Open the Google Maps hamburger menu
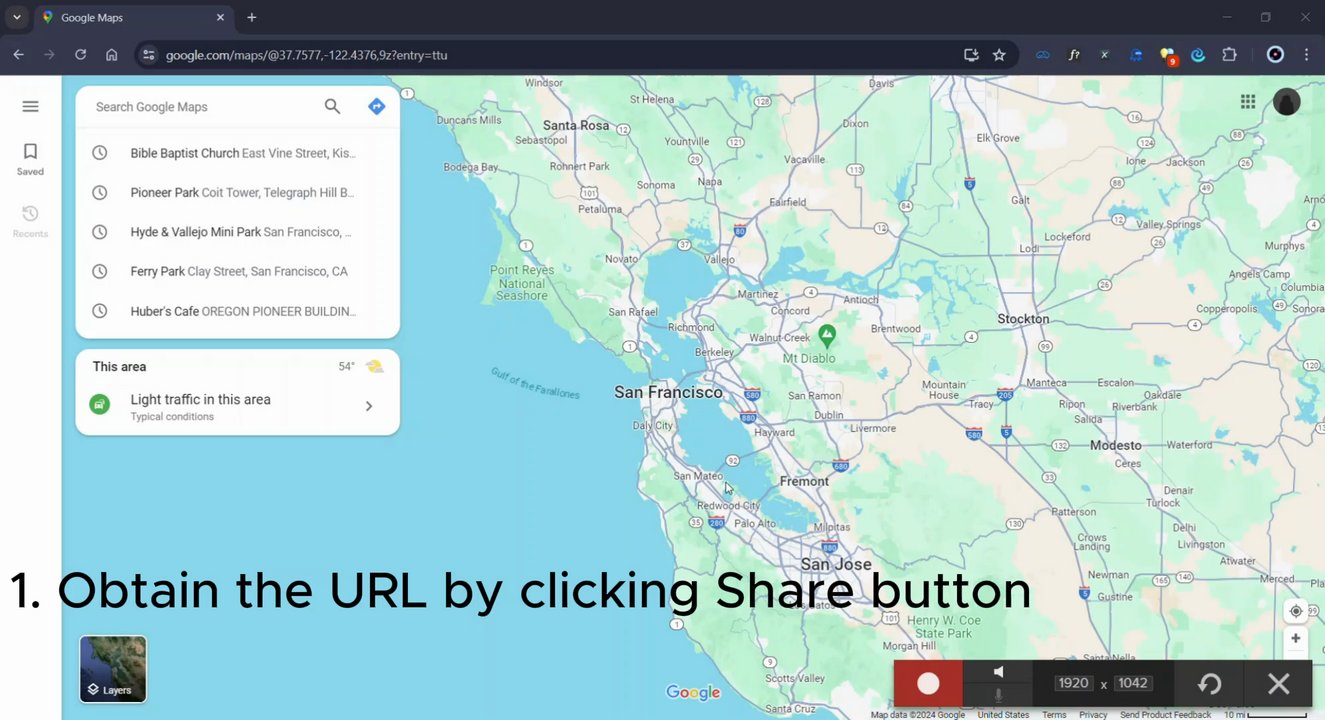This screenshot has width=1325, height=720. pos(30,107)
